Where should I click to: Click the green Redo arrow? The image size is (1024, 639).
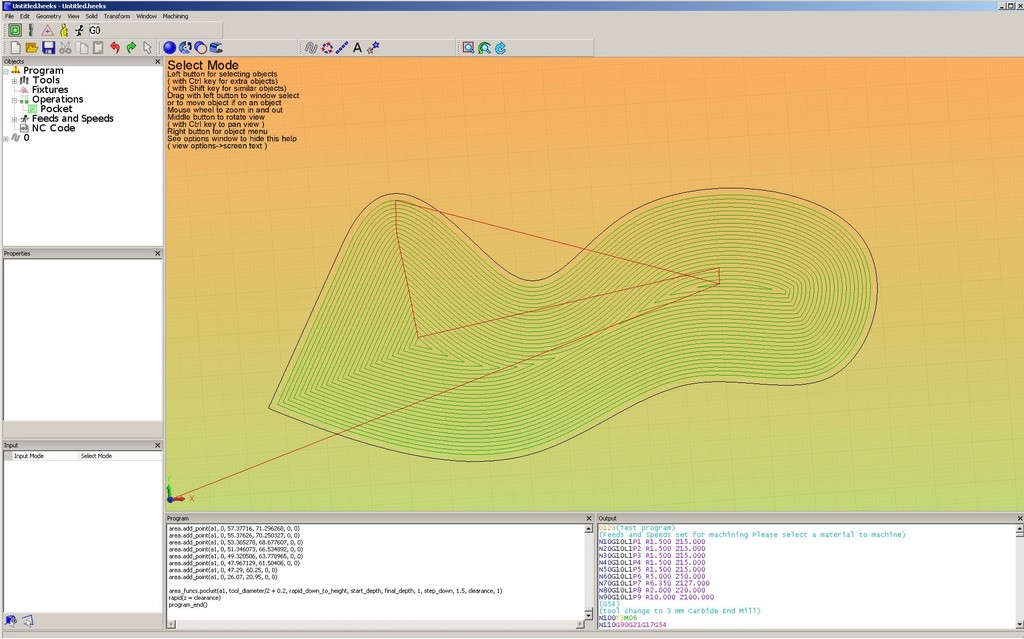[131, 47]
